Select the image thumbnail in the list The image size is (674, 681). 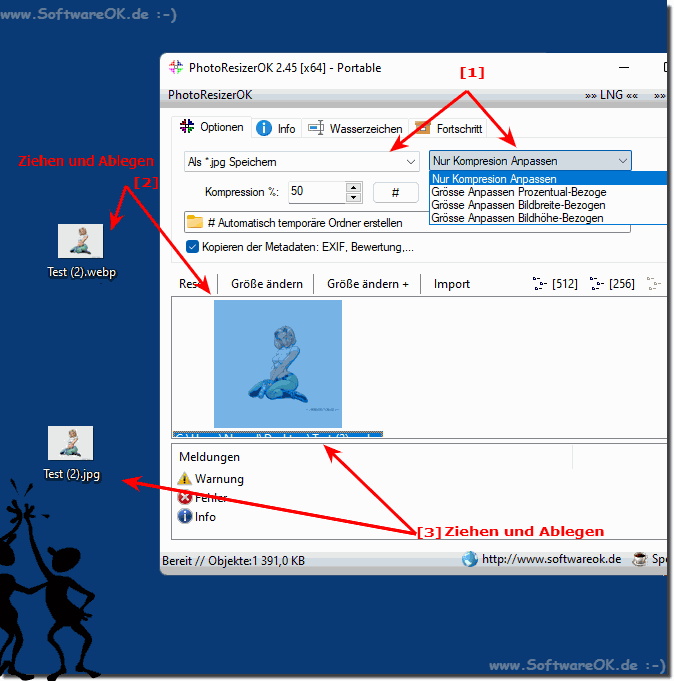coord(278,364)
